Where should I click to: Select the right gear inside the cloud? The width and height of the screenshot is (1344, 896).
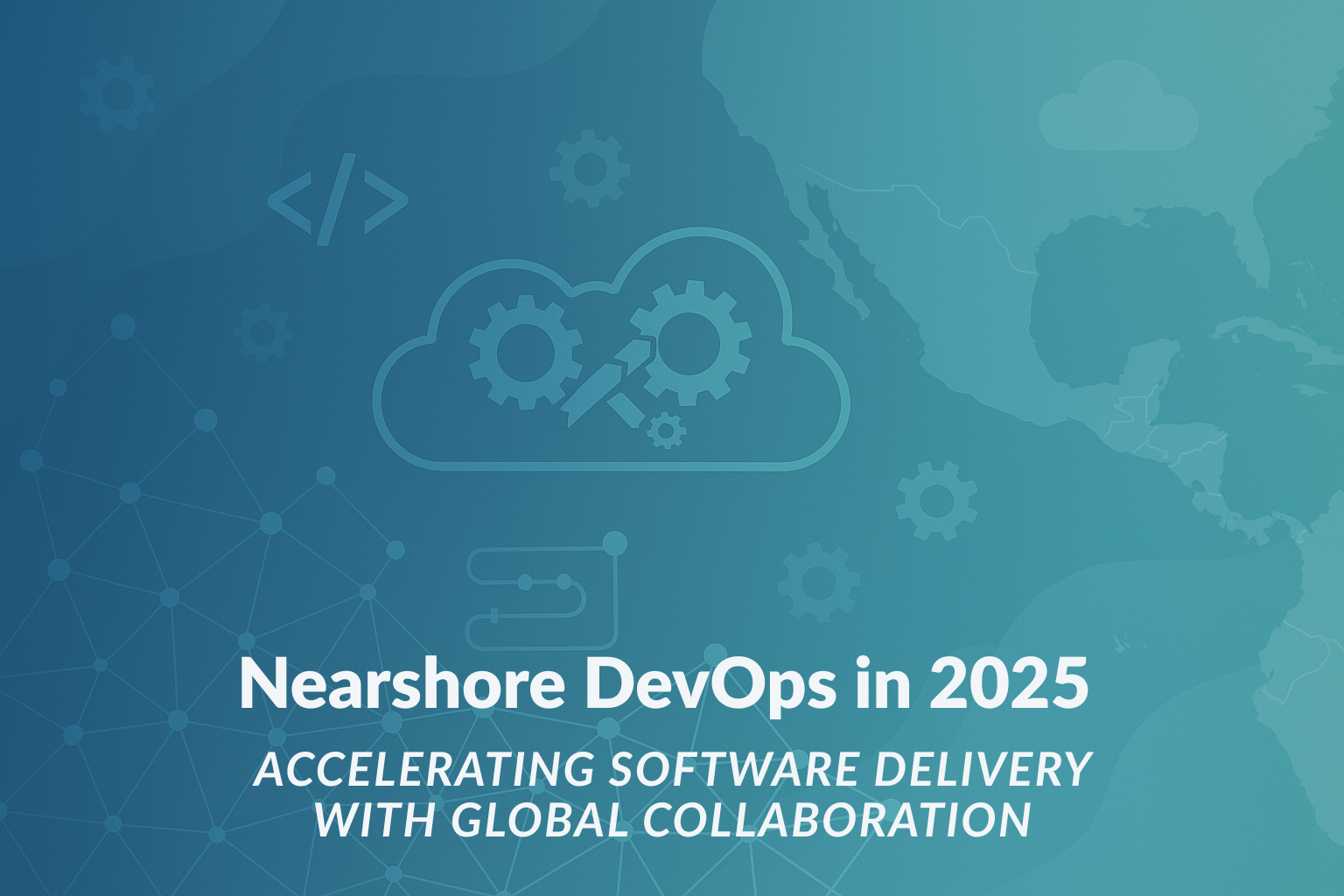(x=691, y=341)
